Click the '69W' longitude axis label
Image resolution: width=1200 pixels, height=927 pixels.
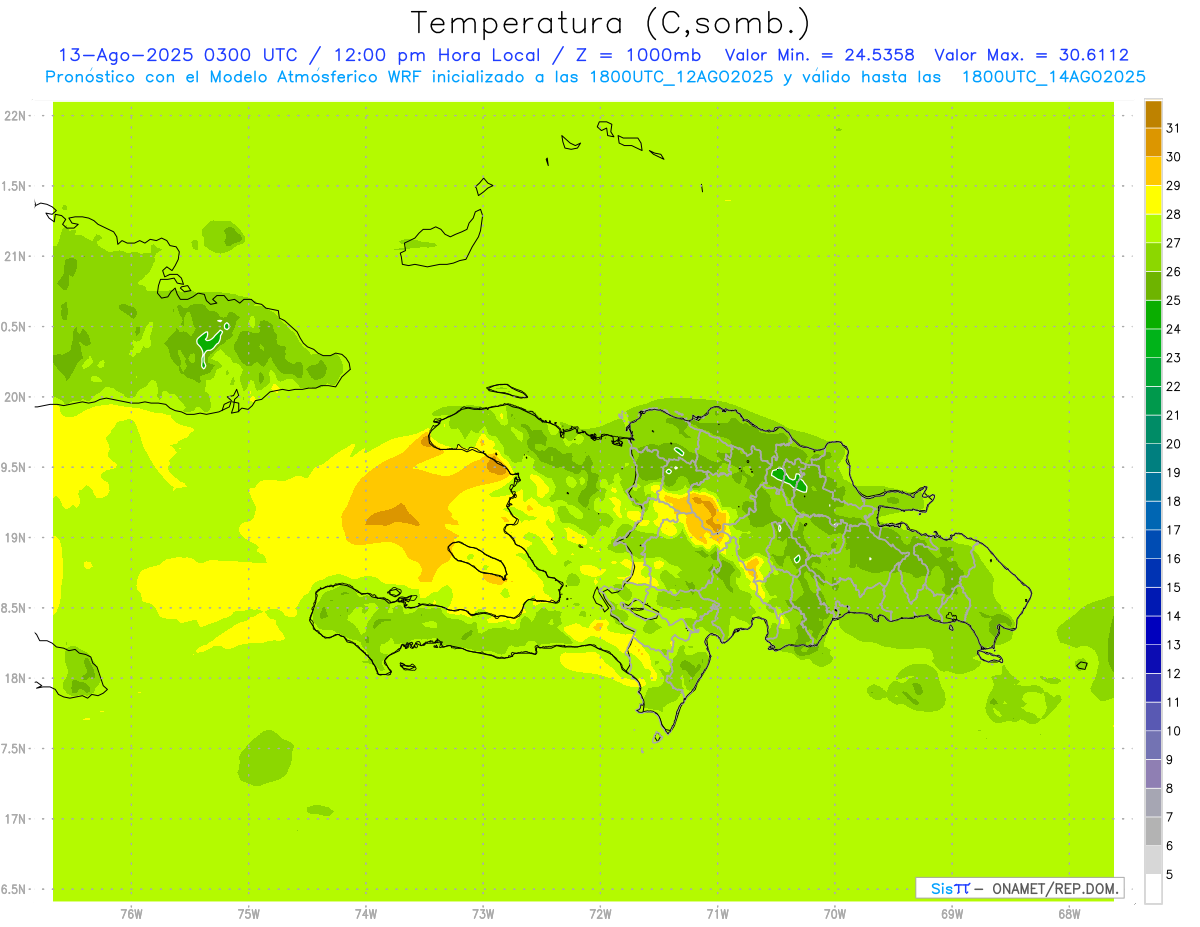click(x=952, y=914)
